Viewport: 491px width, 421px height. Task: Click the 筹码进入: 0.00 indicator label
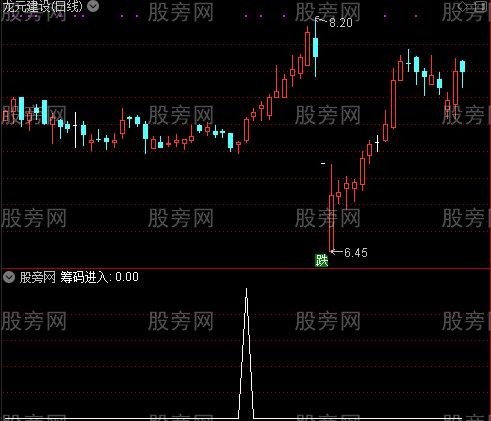(x=99, y=277)
